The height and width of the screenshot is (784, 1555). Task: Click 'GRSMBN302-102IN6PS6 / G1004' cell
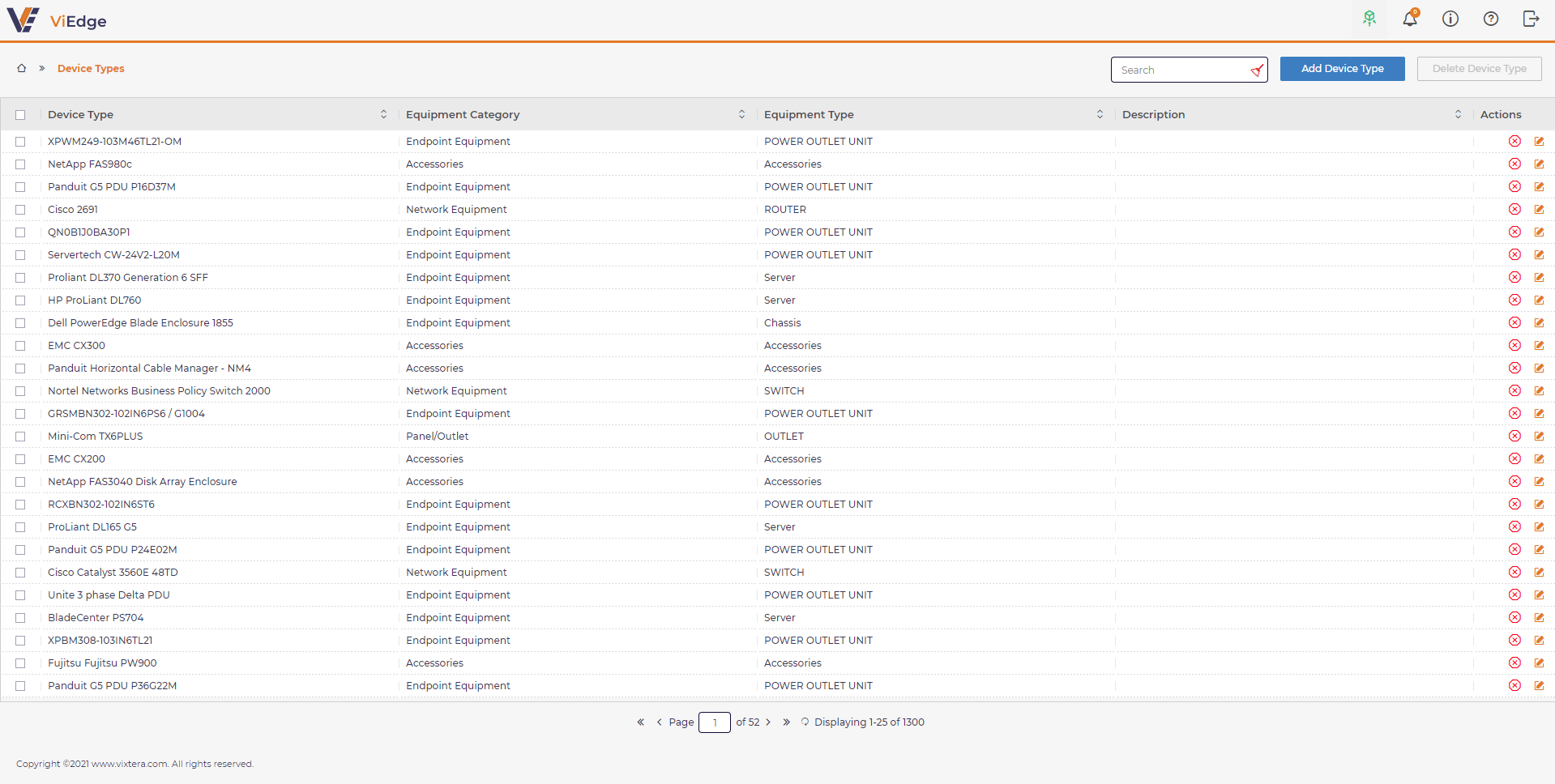click(126, 413)
